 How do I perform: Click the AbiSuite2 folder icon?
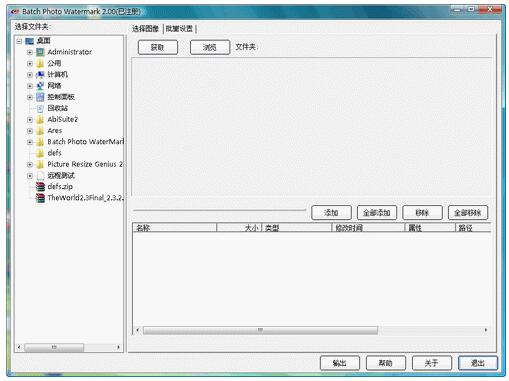coord(40,119)
